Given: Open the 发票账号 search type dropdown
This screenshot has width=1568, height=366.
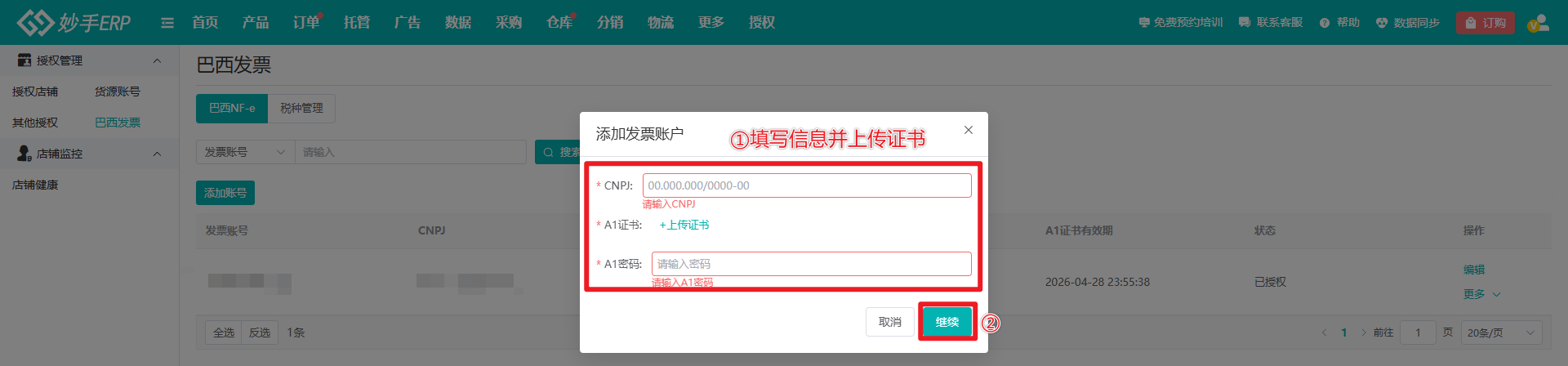Looking at the screenshot, I should (x=246, y=152).
